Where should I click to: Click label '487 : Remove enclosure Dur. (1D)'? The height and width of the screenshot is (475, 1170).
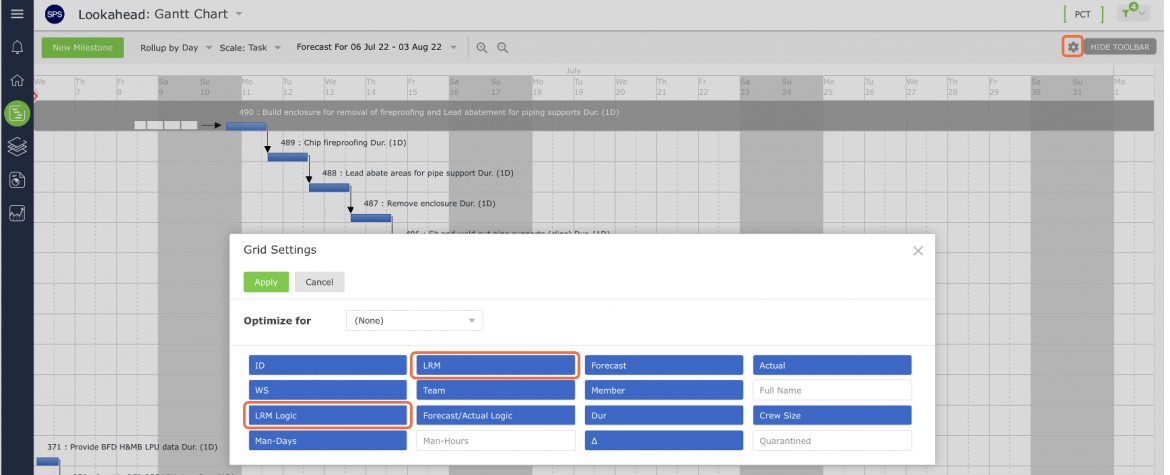click(430, 203)
